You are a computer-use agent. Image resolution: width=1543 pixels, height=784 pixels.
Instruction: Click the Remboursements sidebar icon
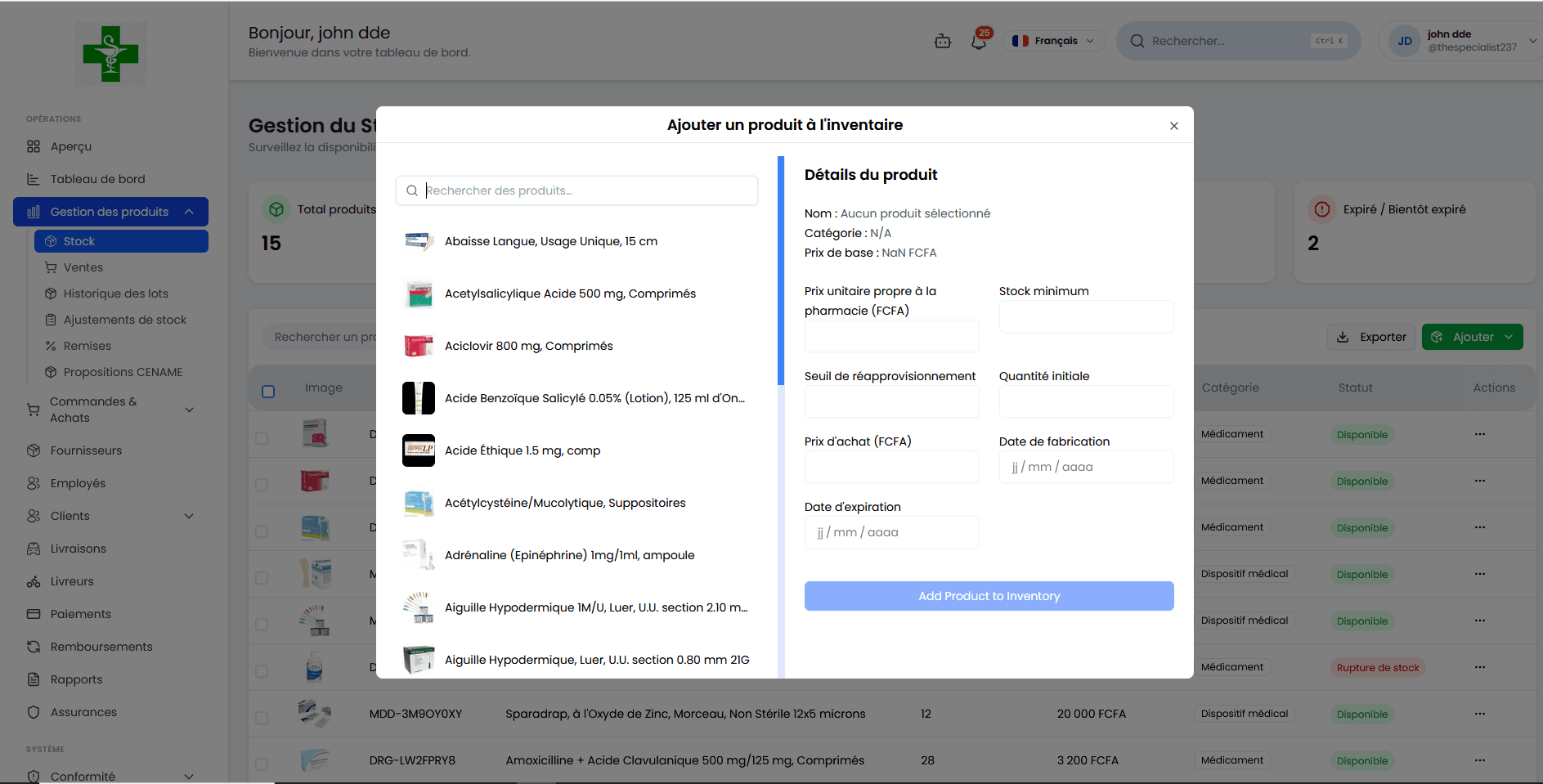[x=34, y=647]
